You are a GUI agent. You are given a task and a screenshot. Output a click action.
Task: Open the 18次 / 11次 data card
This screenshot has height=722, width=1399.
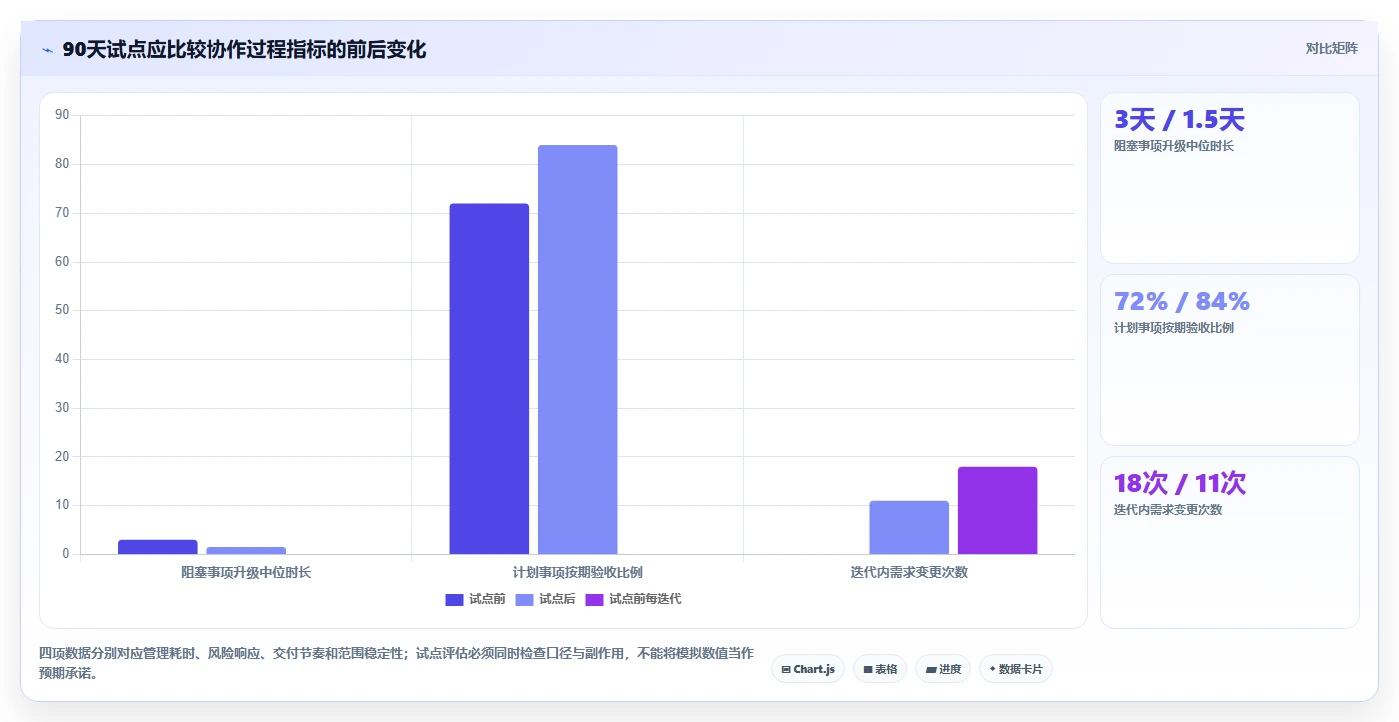coord(1229,542)
